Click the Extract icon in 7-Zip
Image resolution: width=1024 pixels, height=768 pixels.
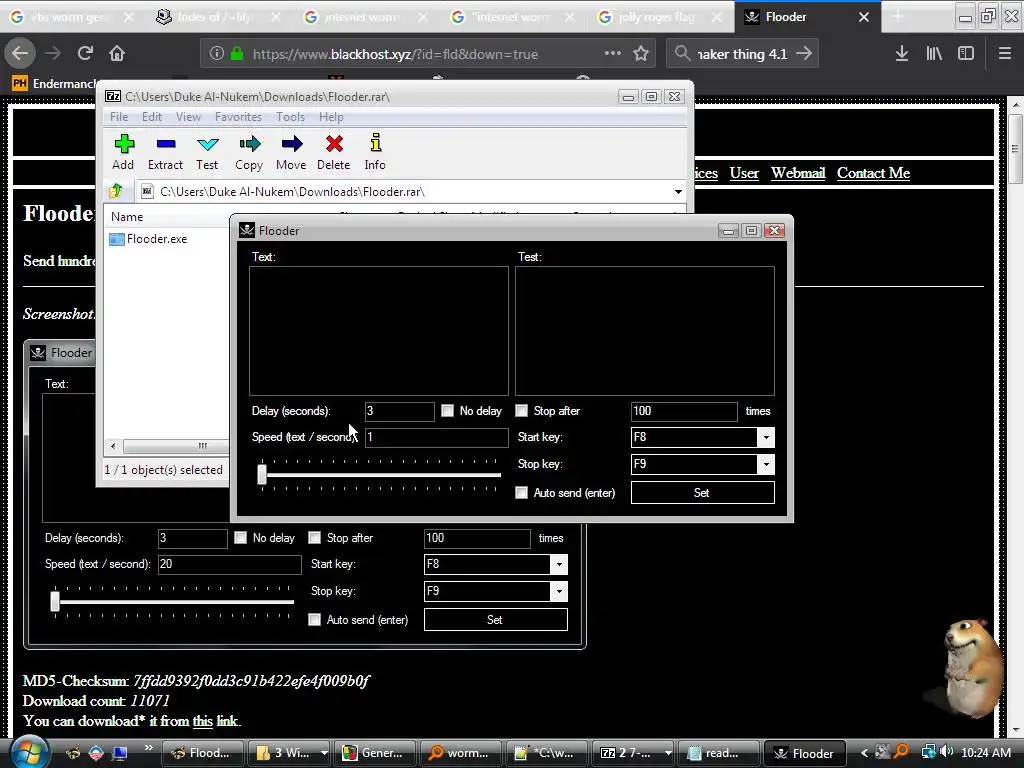tap(165, 152)
